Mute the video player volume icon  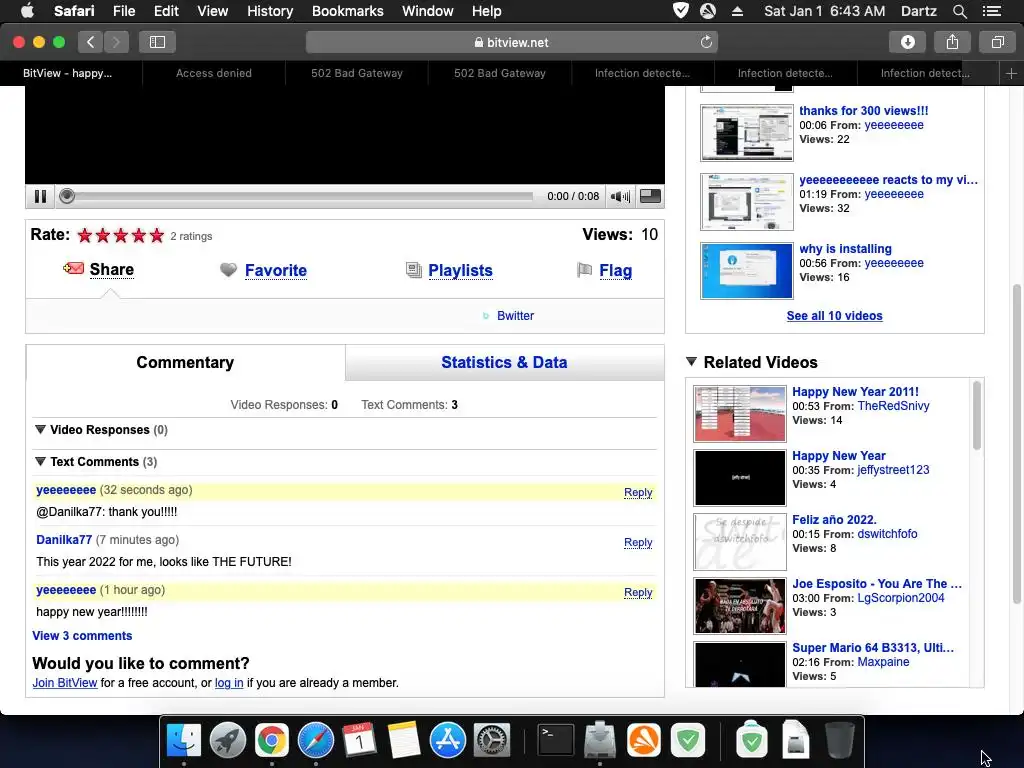[x=620, y=196]
